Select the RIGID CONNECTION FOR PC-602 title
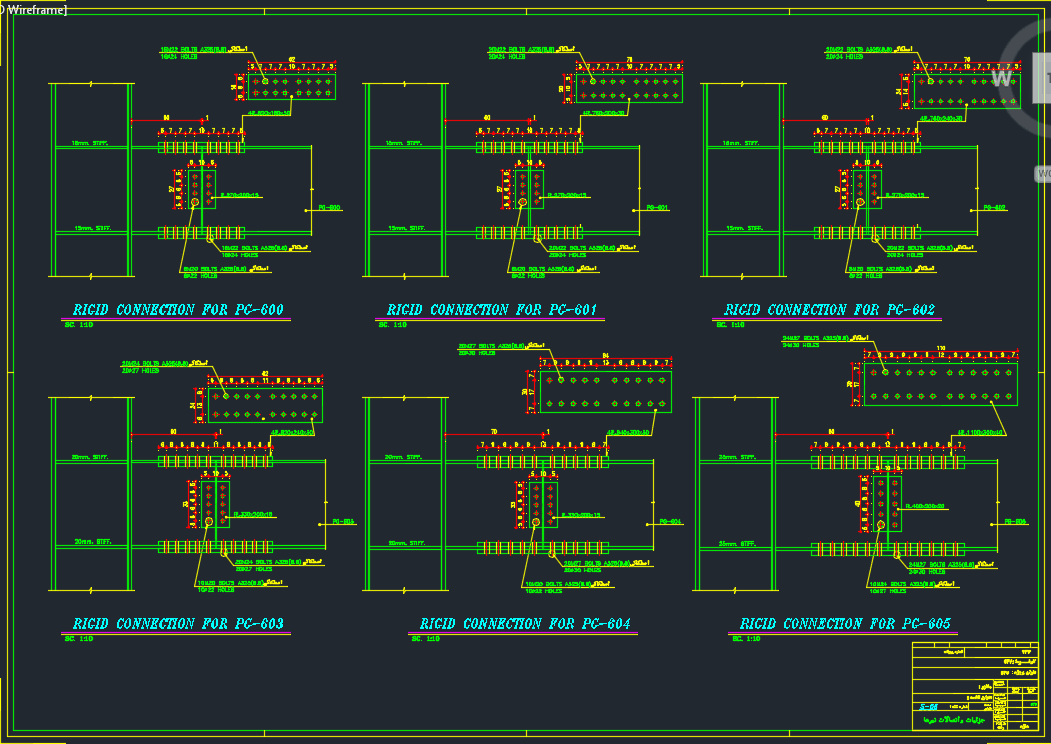The height and width of the screenshot is (744, 1051). 829,310
